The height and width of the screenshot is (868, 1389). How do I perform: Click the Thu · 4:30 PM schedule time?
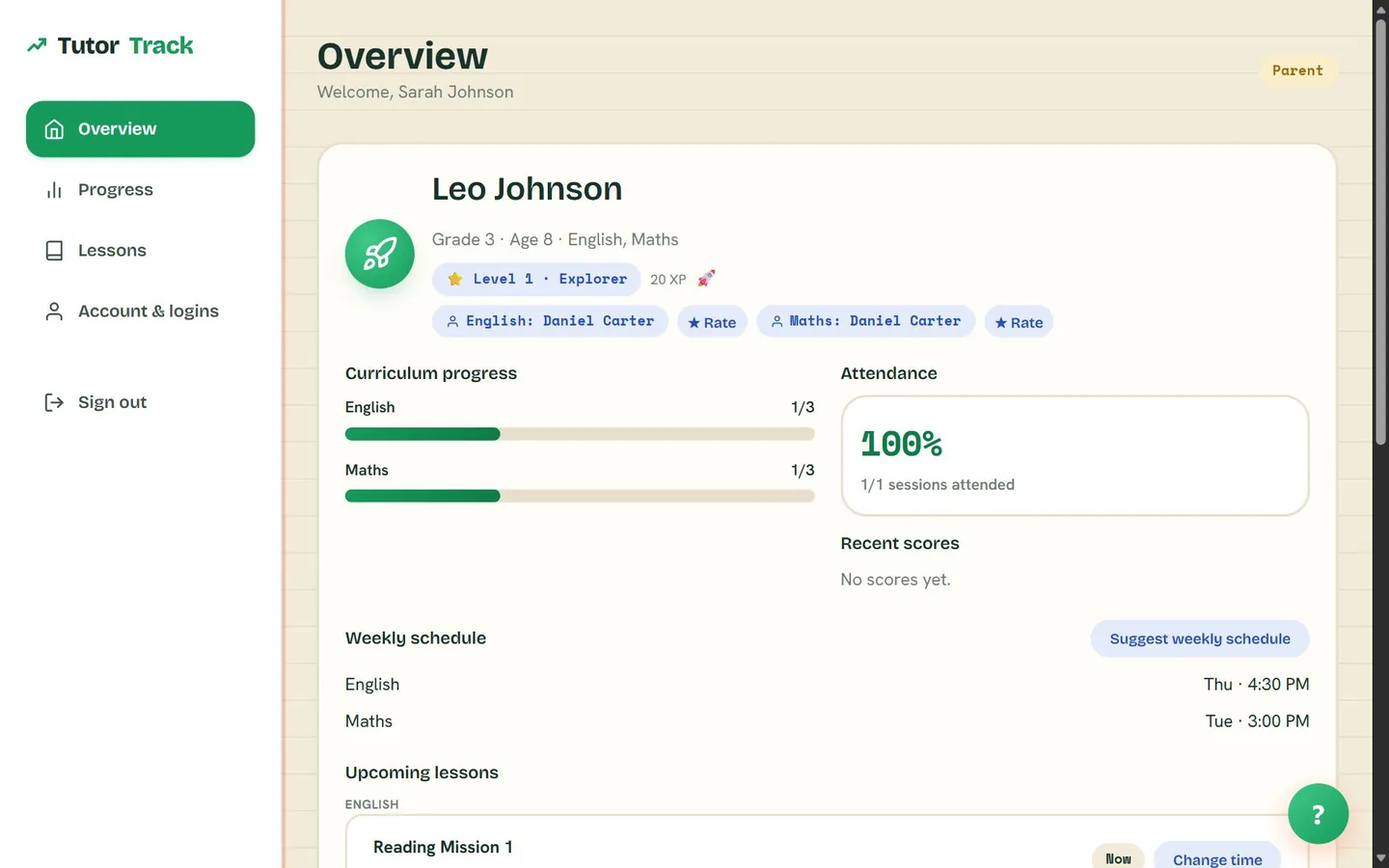click(1256, 684)
